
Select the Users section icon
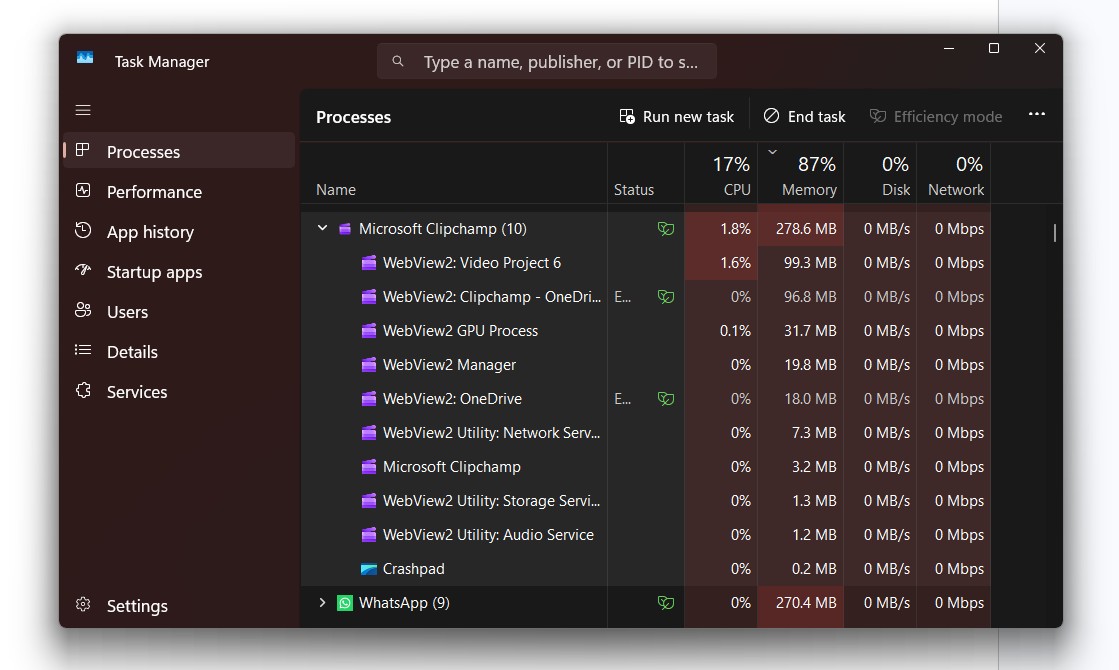pos(83,311)
